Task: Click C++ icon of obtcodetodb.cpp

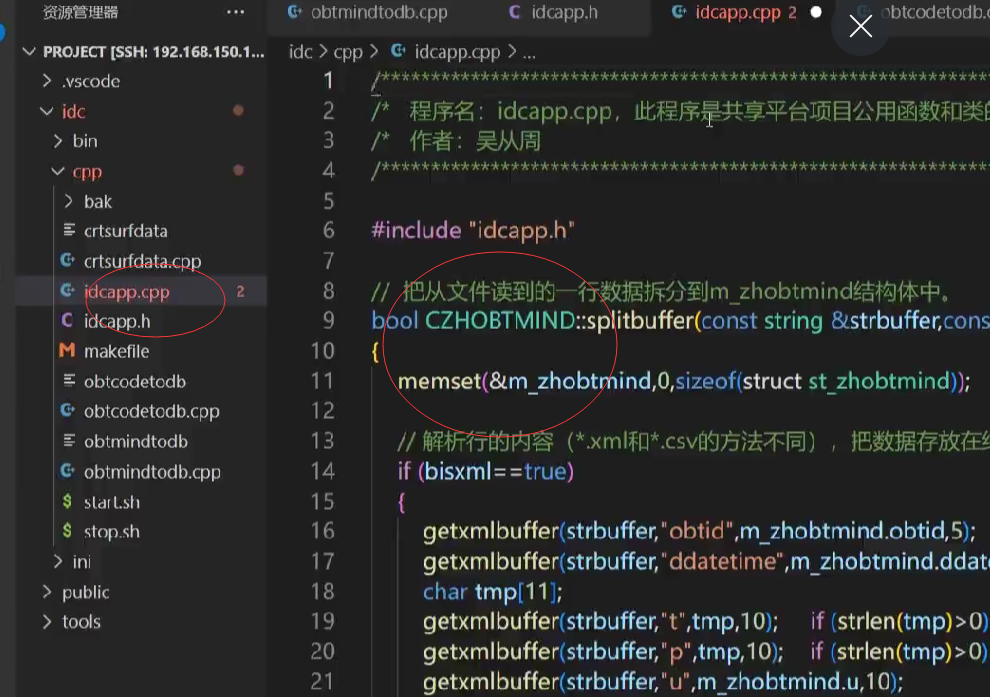Action: (x=68, y=410)
